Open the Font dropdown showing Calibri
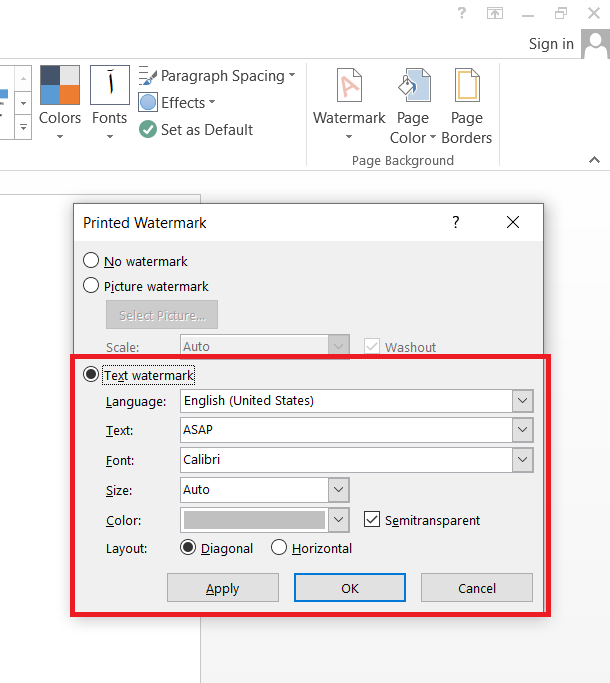The width and height of the screenshot is (610, 683). click(522, 460)
